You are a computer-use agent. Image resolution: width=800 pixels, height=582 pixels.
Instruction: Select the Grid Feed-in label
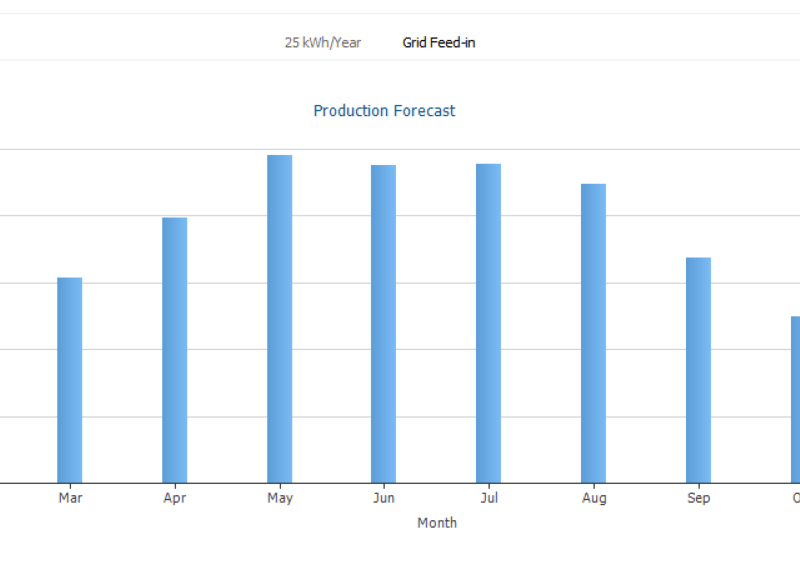point(438,43)
